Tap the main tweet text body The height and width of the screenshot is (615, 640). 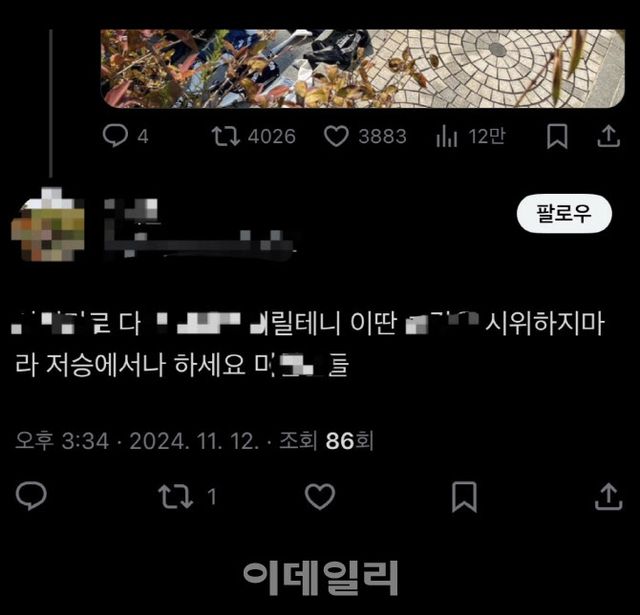[x=309, y=344]
